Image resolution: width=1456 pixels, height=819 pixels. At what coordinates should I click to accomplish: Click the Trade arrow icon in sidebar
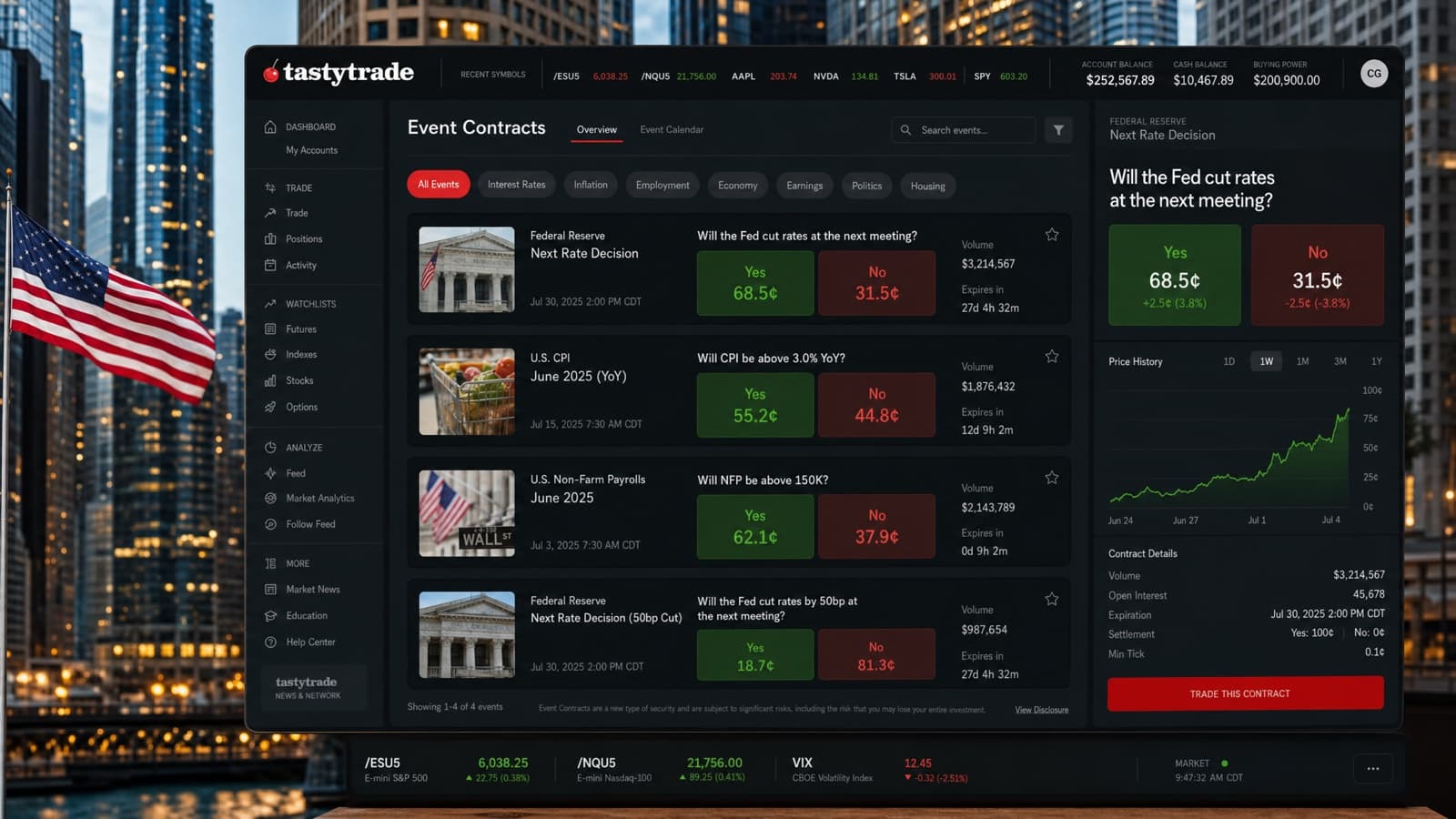coord(270,213)
